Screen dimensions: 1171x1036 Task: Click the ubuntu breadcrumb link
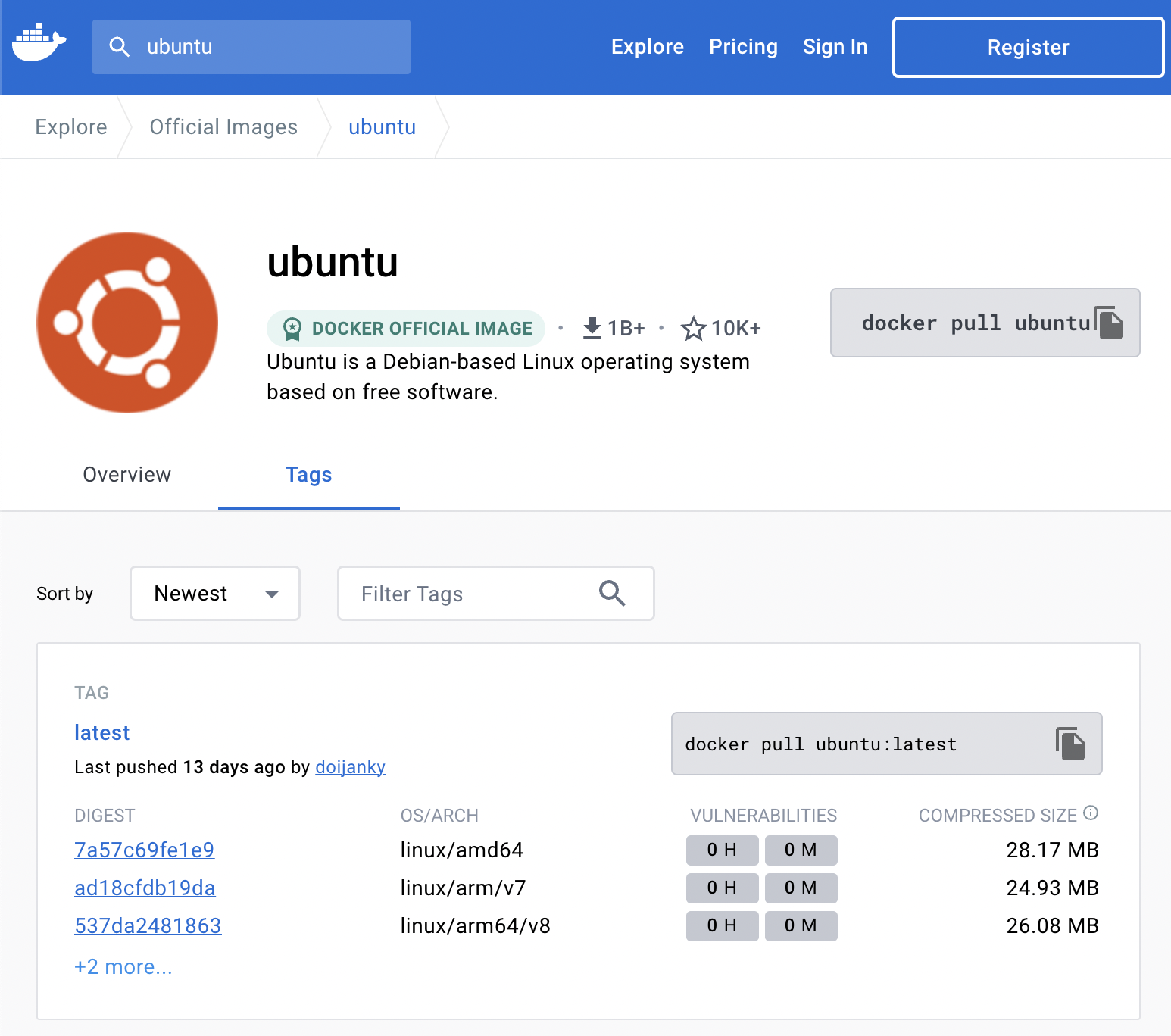tap(382, 126)
